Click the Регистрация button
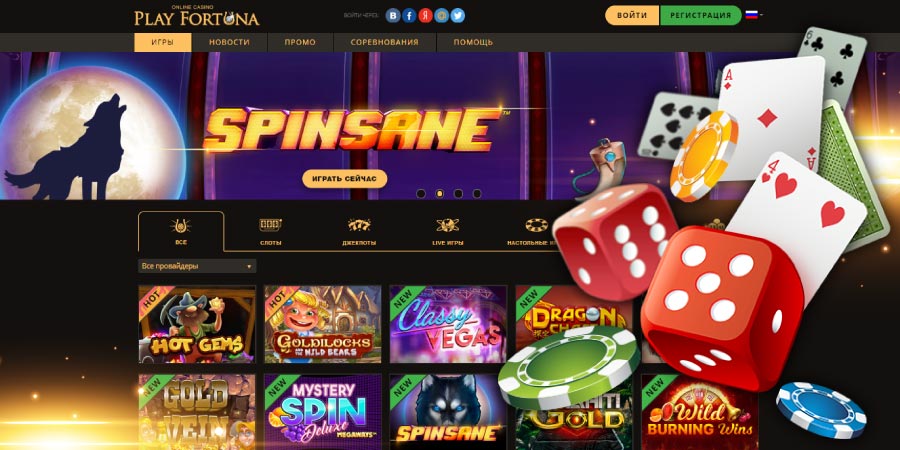The image size is (900, 450). coord(701,15)
